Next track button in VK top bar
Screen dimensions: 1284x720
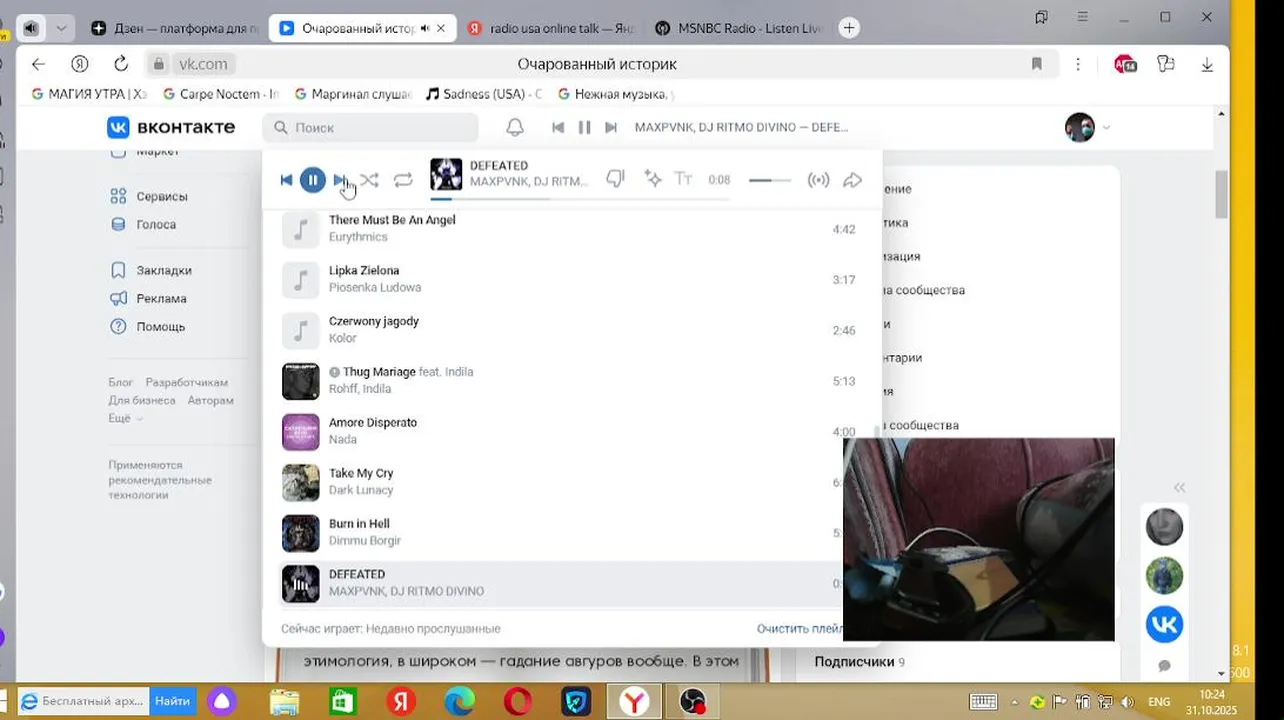tap(611, 127)
